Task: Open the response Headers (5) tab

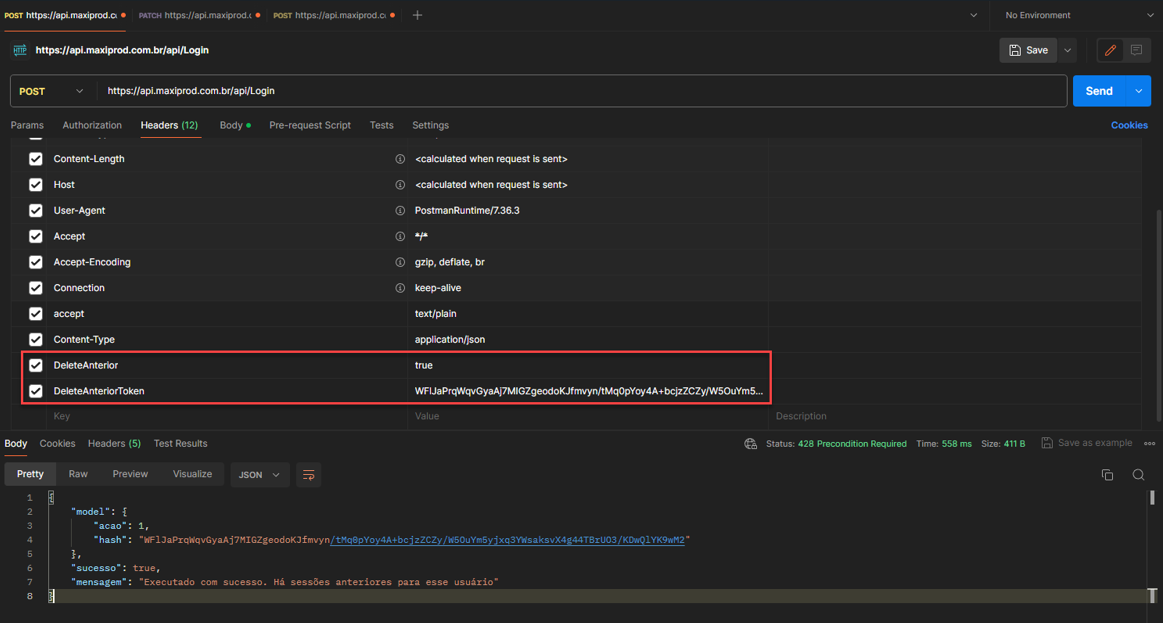Action: (x=114, y=444)
